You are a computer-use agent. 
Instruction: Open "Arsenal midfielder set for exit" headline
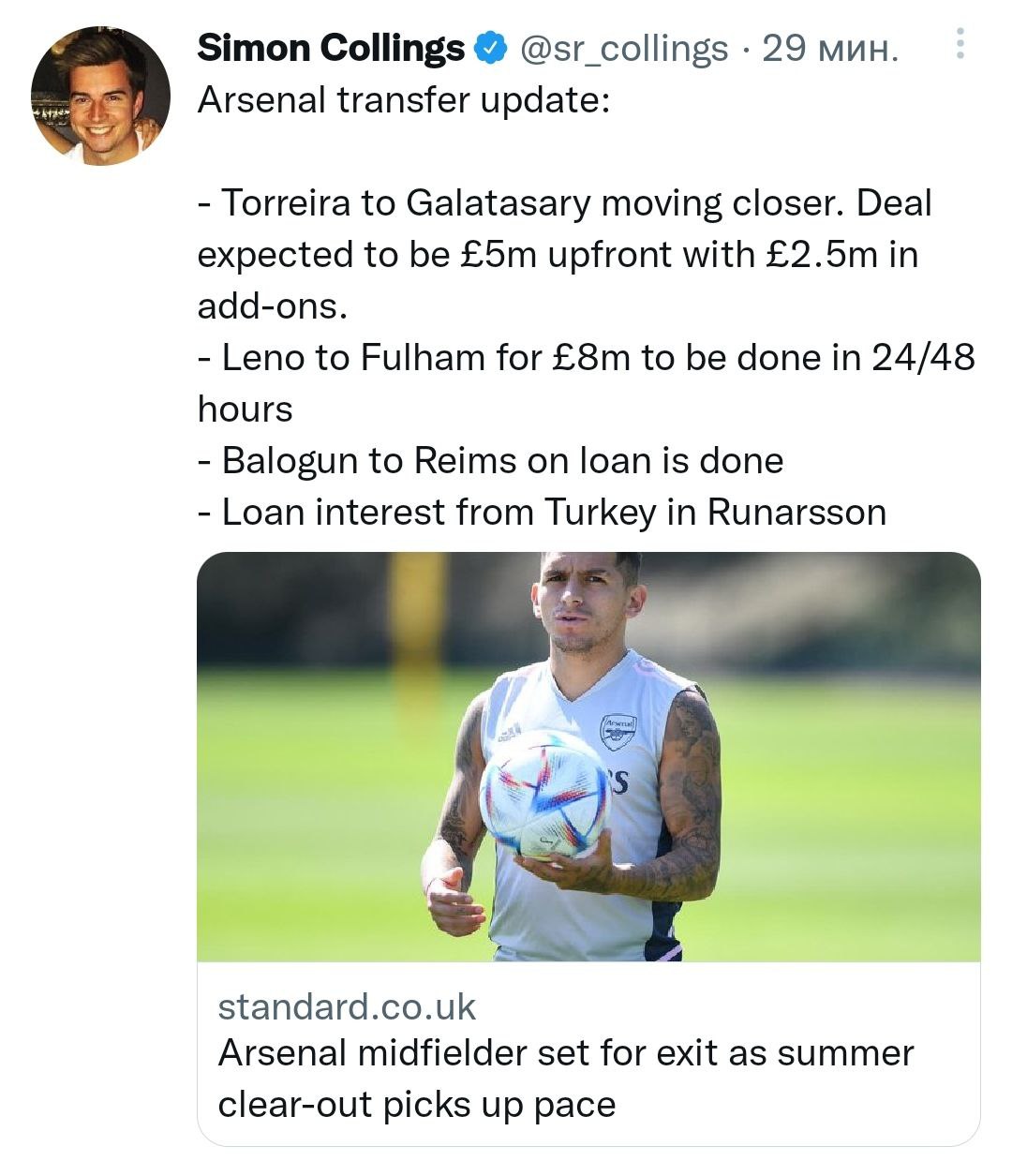565,1052
